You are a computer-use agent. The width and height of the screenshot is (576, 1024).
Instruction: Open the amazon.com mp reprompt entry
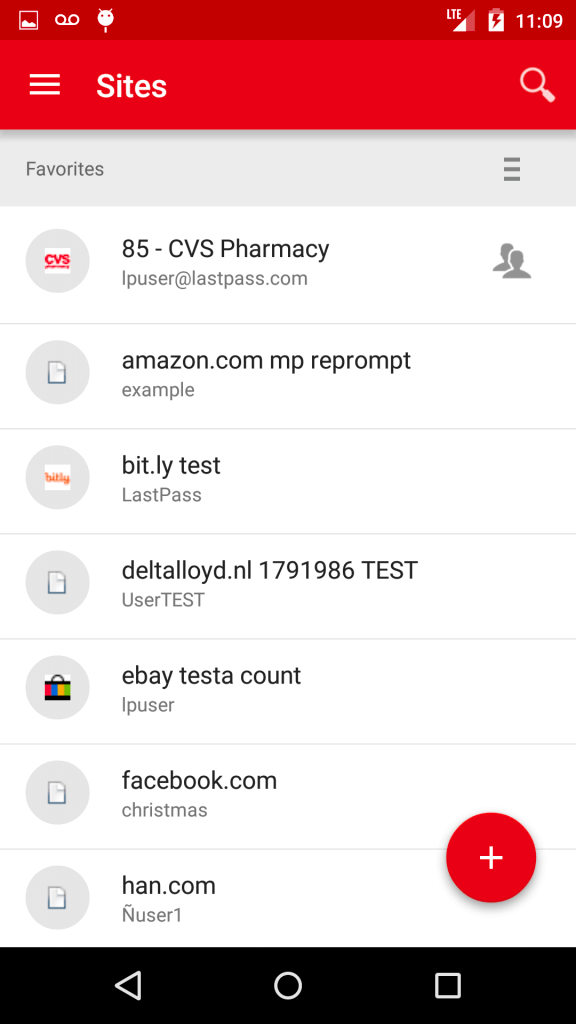click(x=288, y=376)
